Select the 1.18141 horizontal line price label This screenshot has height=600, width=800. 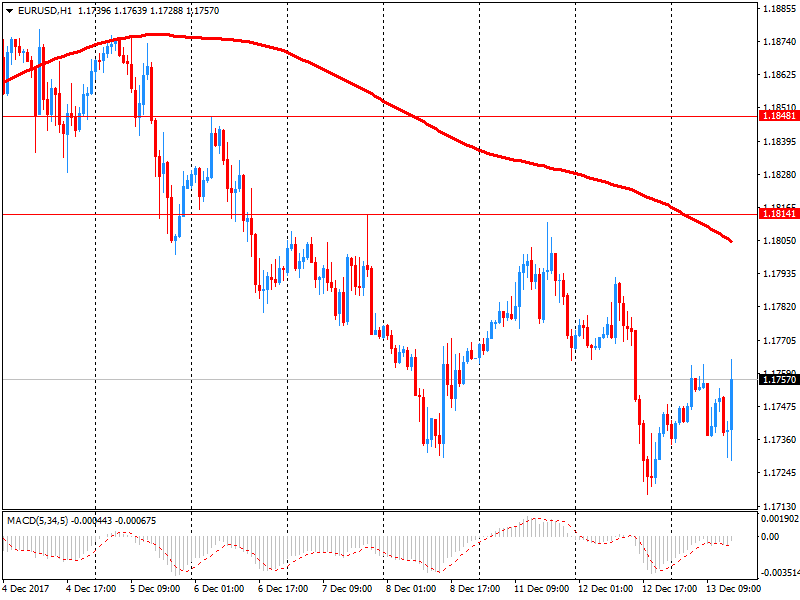coord(779,214)
